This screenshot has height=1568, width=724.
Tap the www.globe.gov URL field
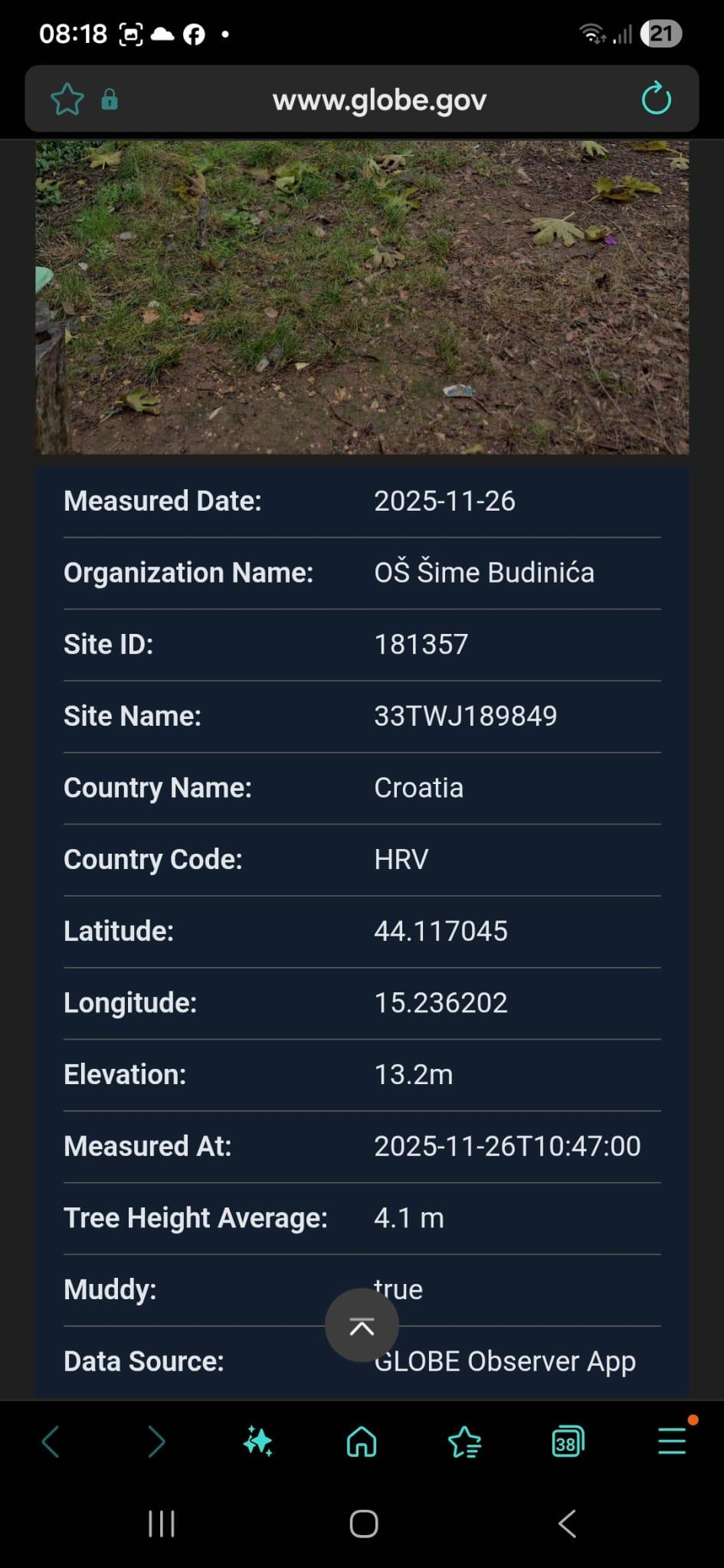pyautogui.click(x=379, y=100)
